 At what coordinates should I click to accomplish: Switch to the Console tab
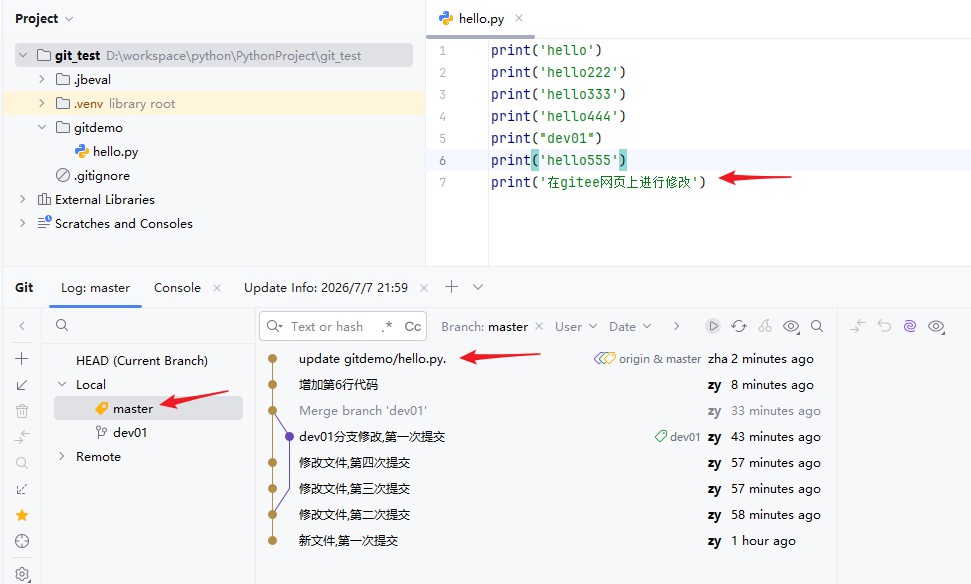tap(177, 287)
